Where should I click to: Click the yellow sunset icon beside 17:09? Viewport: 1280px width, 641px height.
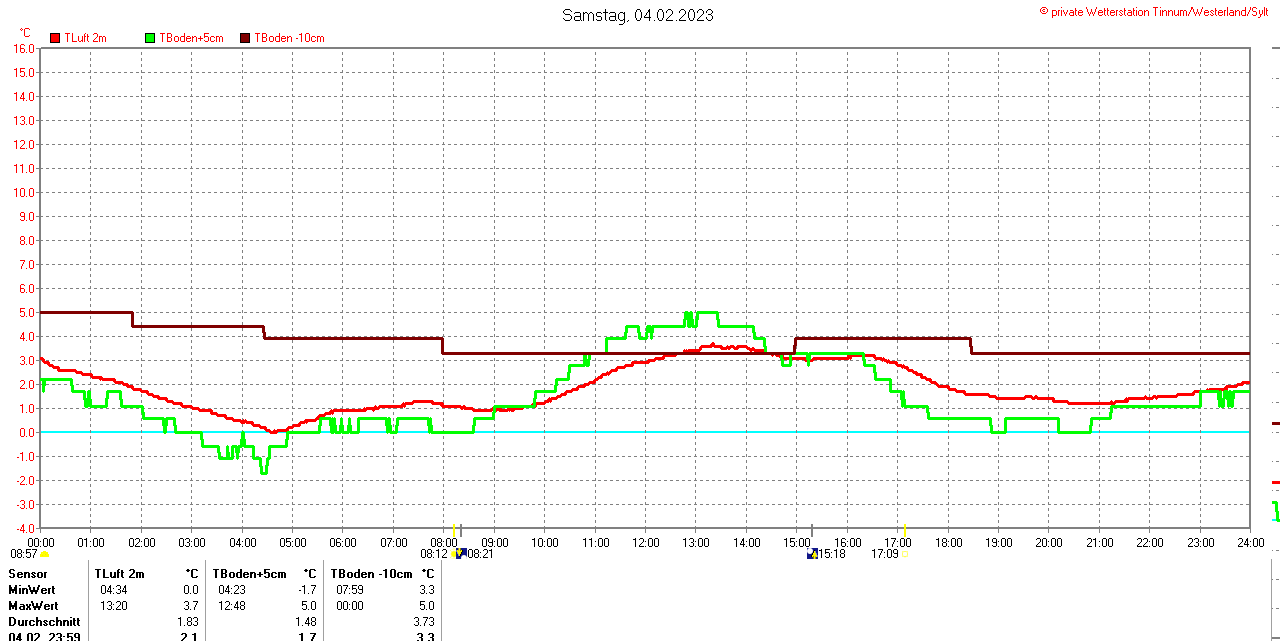point(905,554)
